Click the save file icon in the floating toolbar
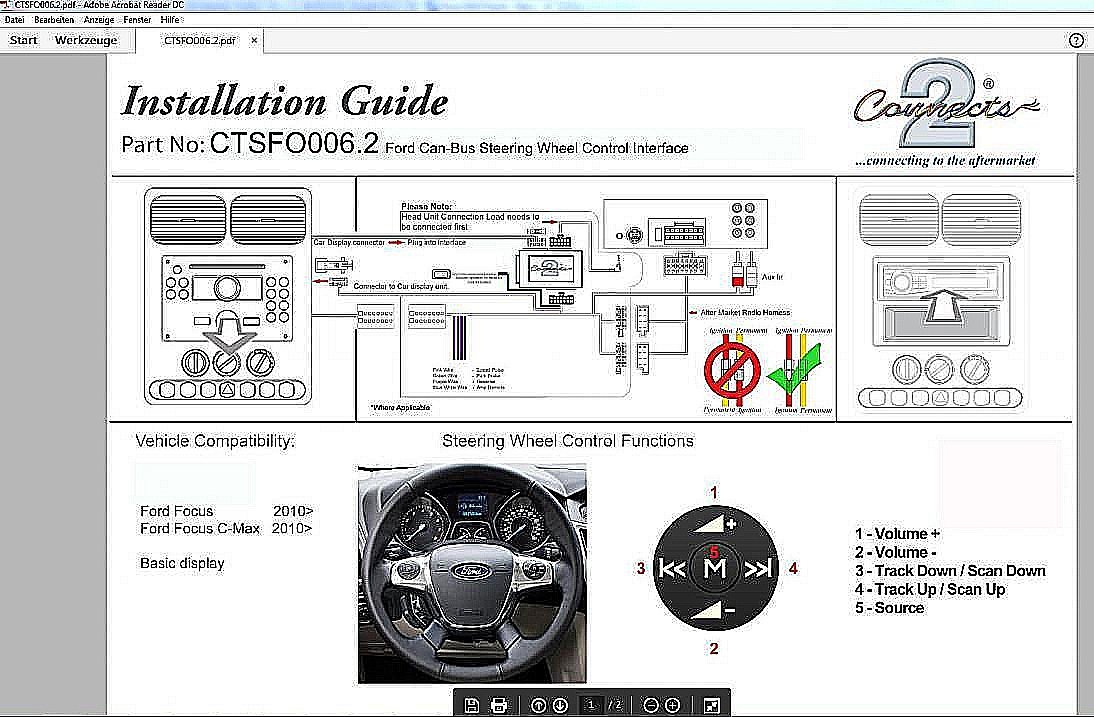 coord(472,705)
